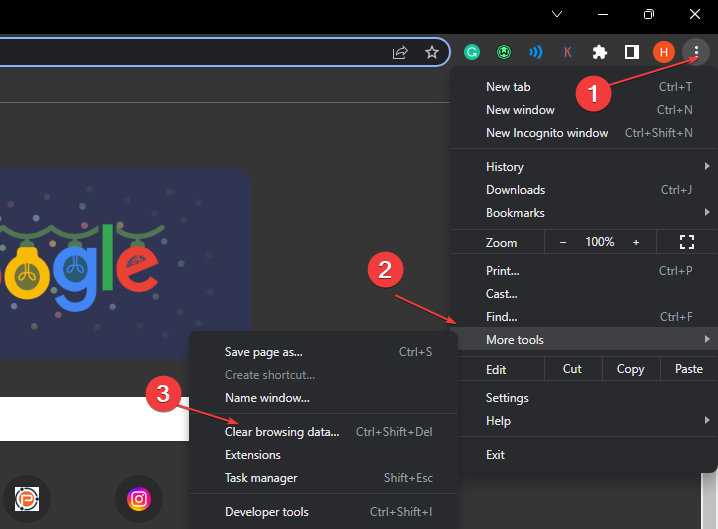Click the Copy button in Edit row
The height and width of the screenshot is (529, 718).
(631, 369)
